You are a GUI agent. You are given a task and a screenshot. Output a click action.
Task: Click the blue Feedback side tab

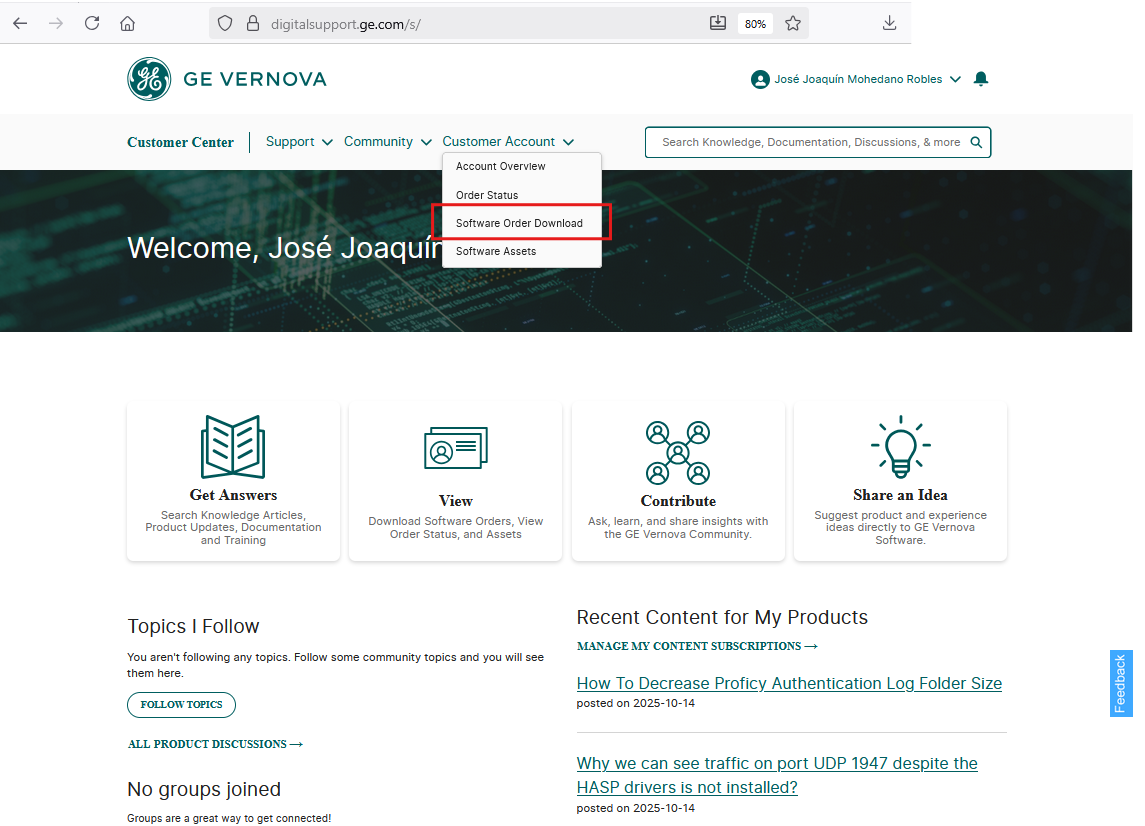click(1121, 684)
